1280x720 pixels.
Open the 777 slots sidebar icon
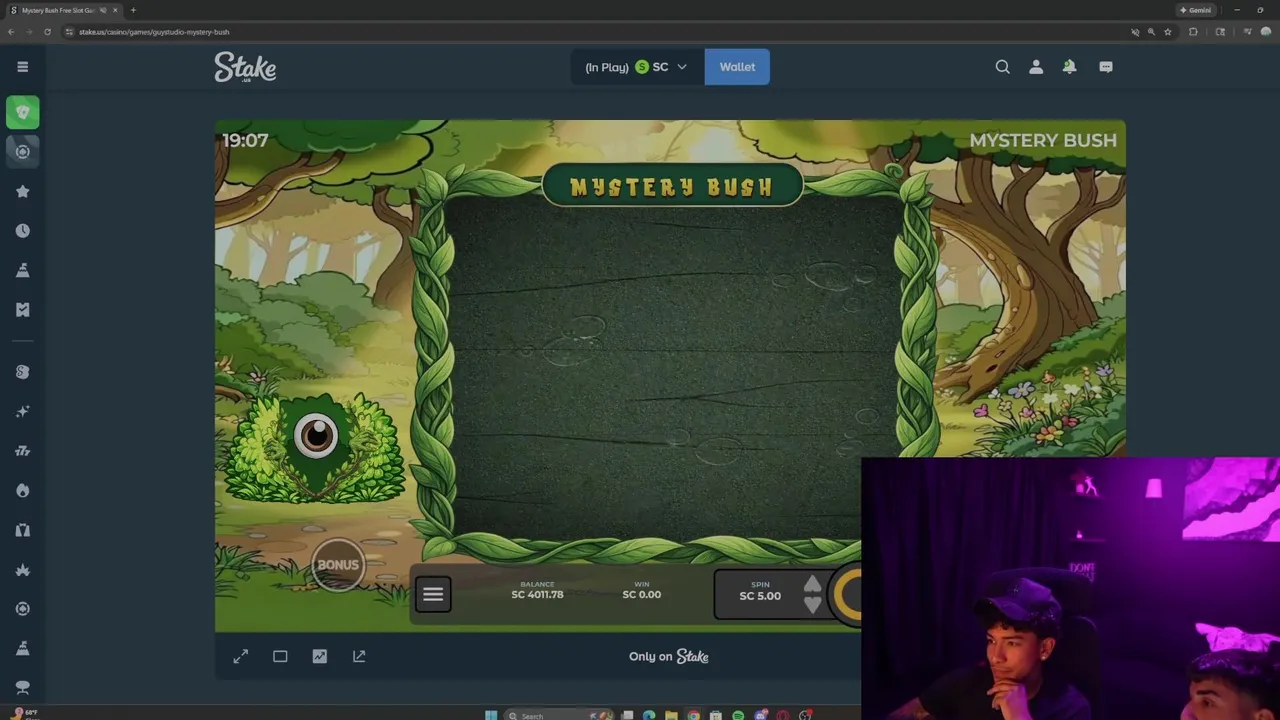[22, 451]
